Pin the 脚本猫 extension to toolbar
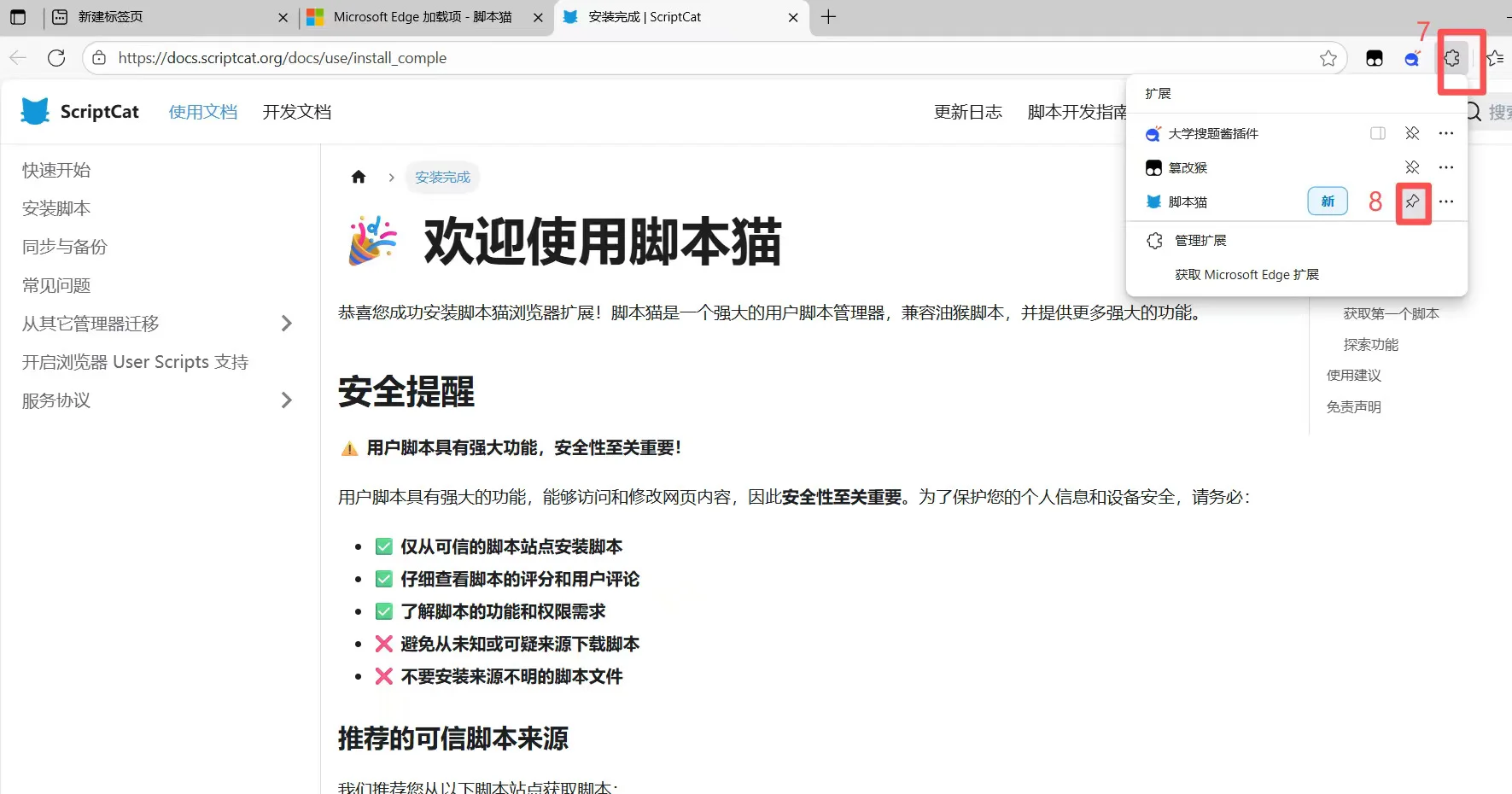The image size is (1512, 794). point(1413,202)
